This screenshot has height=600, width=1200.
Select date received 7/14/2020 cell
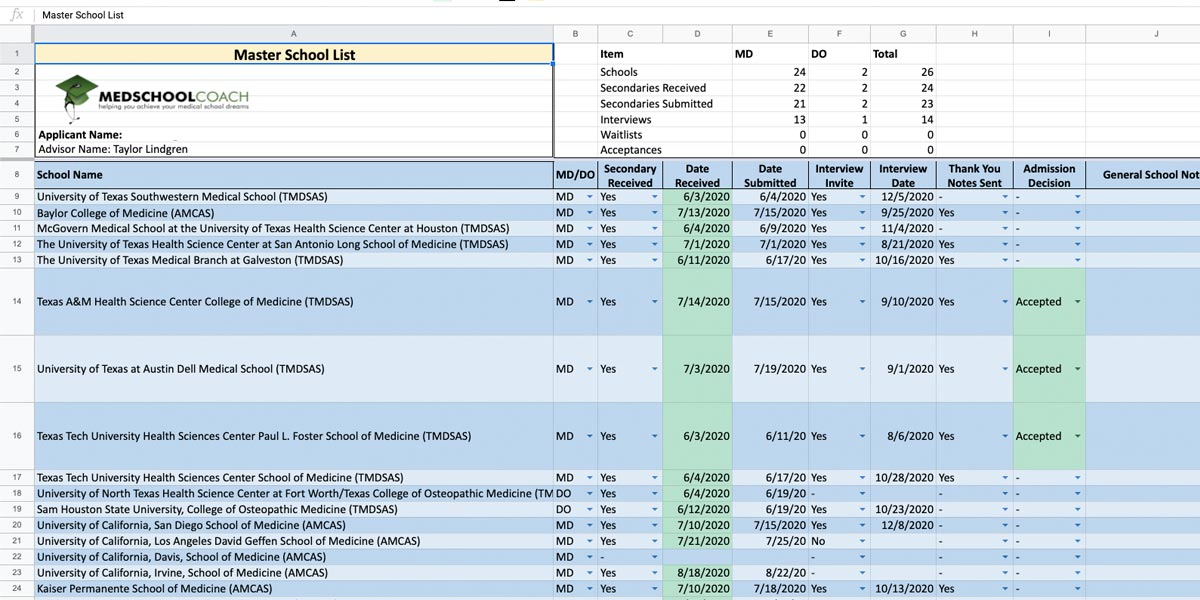[697, 302]
